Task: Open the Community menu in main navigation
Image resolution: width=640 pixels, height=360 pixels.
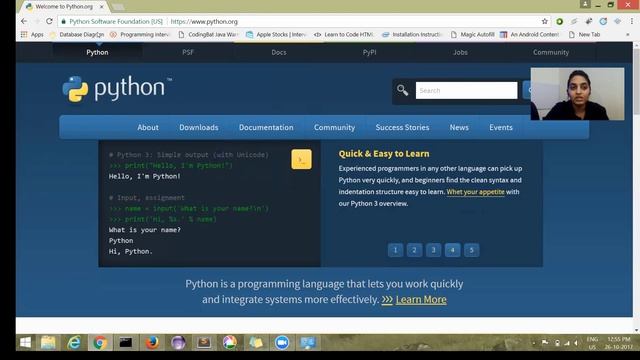Action: [334, 127]
